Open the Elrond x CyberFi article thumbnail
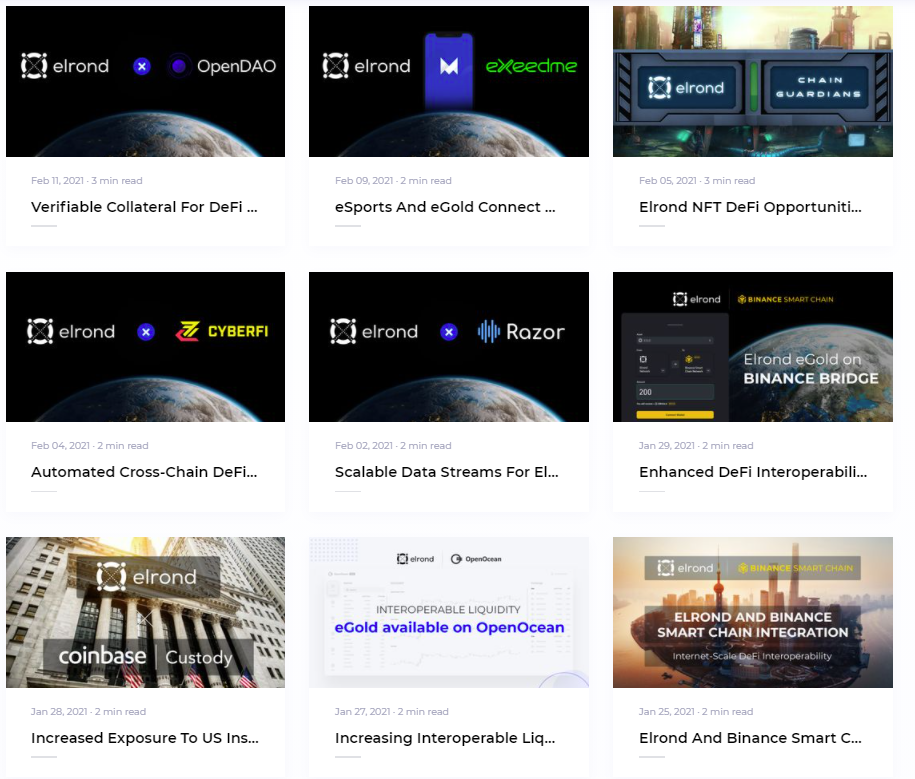 (145, 347)
